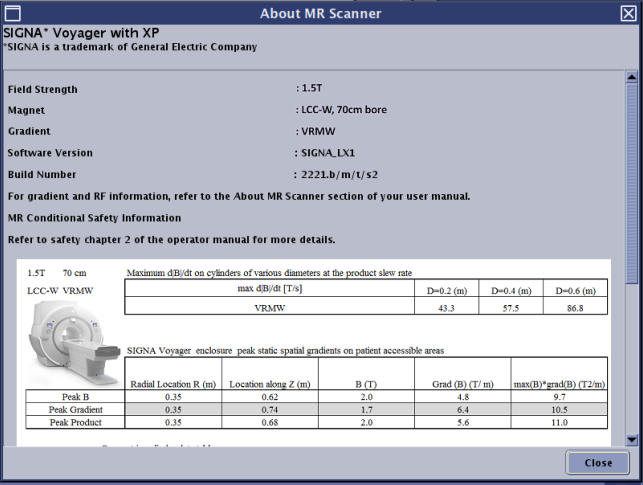The image size is (643, 485).
Task: Click the scrollbar up arrow
Action: pos(631,77)
